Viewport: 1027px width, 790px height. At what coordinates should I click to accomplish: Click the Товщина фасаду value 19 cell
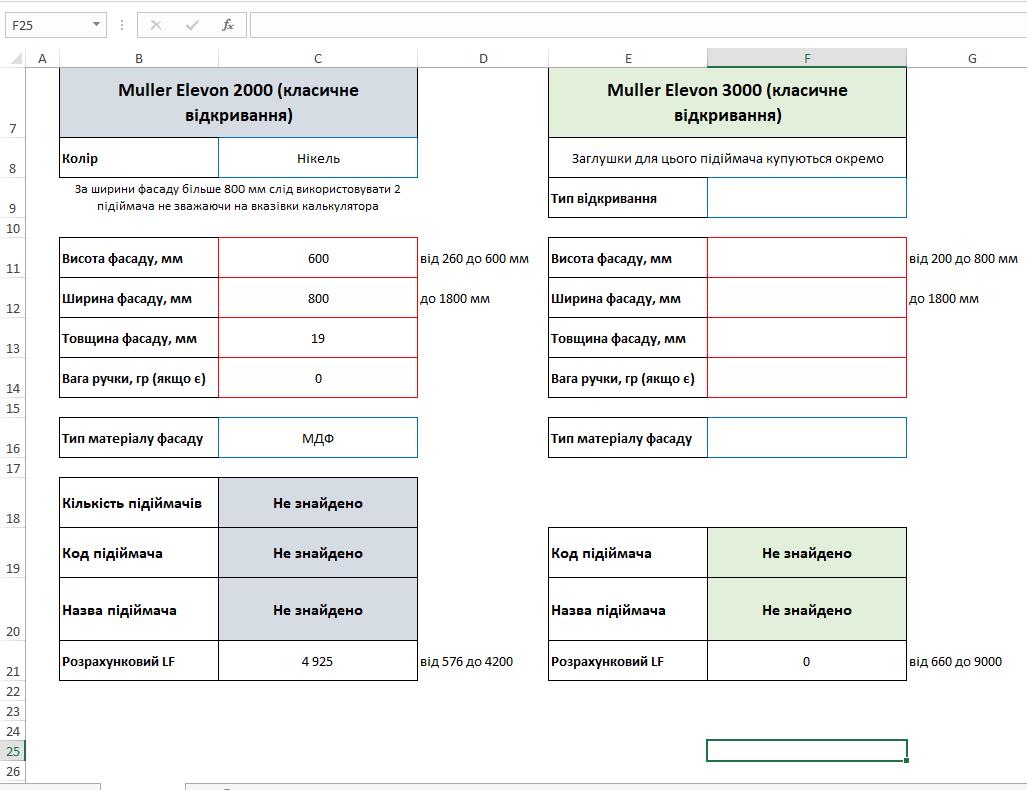pyautogui.click(x=318, y=338)
